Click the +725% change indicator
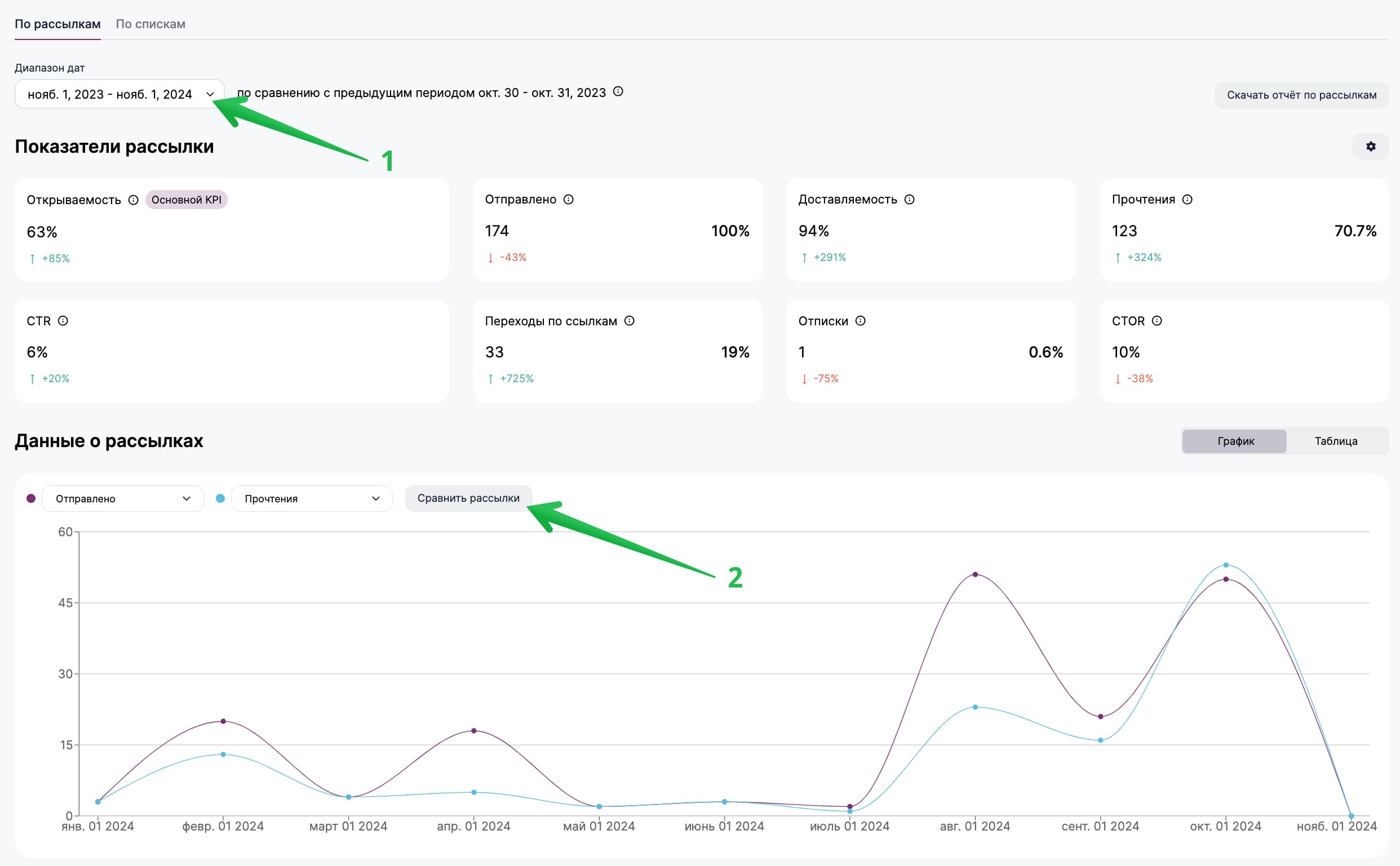Image resolution: width=1400 pixels, height=866 pixels. click(516, 378)
